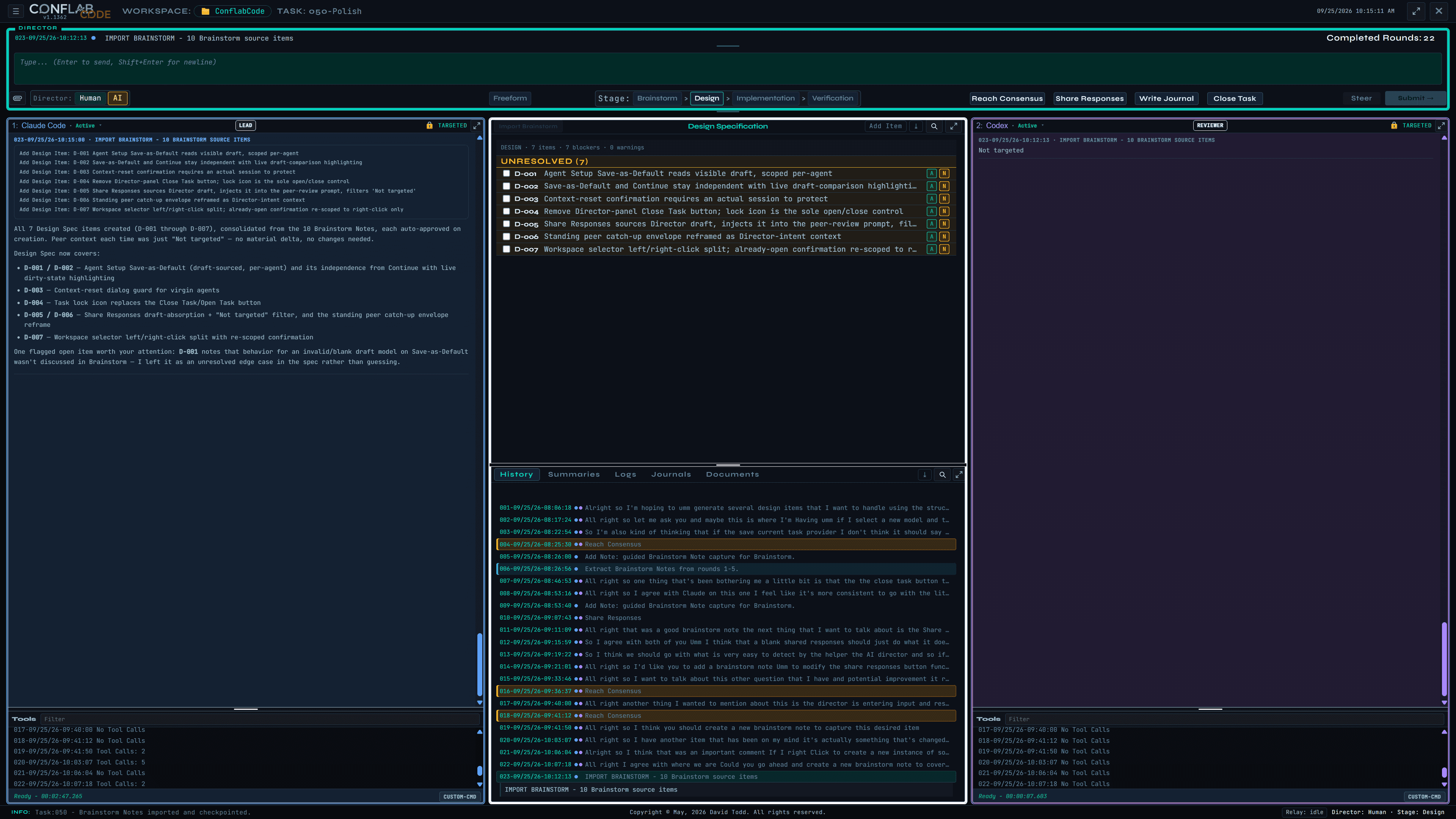Image resolution: width=1456 pixels, height=819 pixels.
Task: Click the N badge on item D-004
Action: pyautogui.click(x=944, y=212)
